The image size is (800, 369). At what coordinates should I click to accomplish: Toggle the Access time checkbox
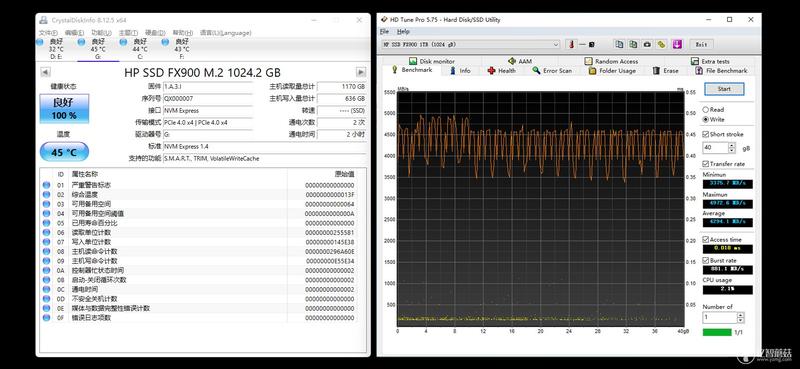pyautogui.click(x=706, y=239)
